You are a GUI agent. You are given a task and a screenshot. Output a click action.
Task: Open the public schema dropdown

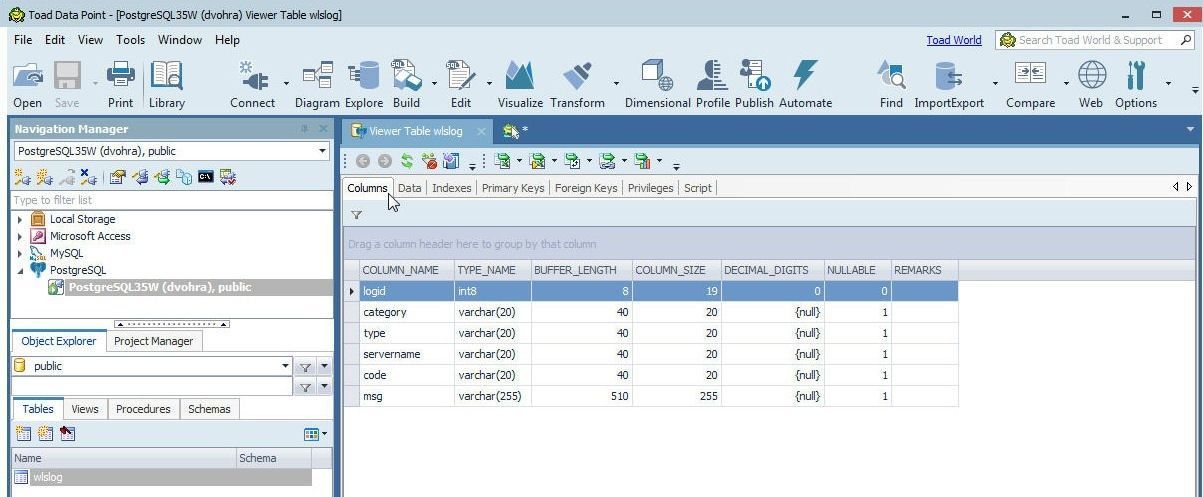tap(285, 366)
